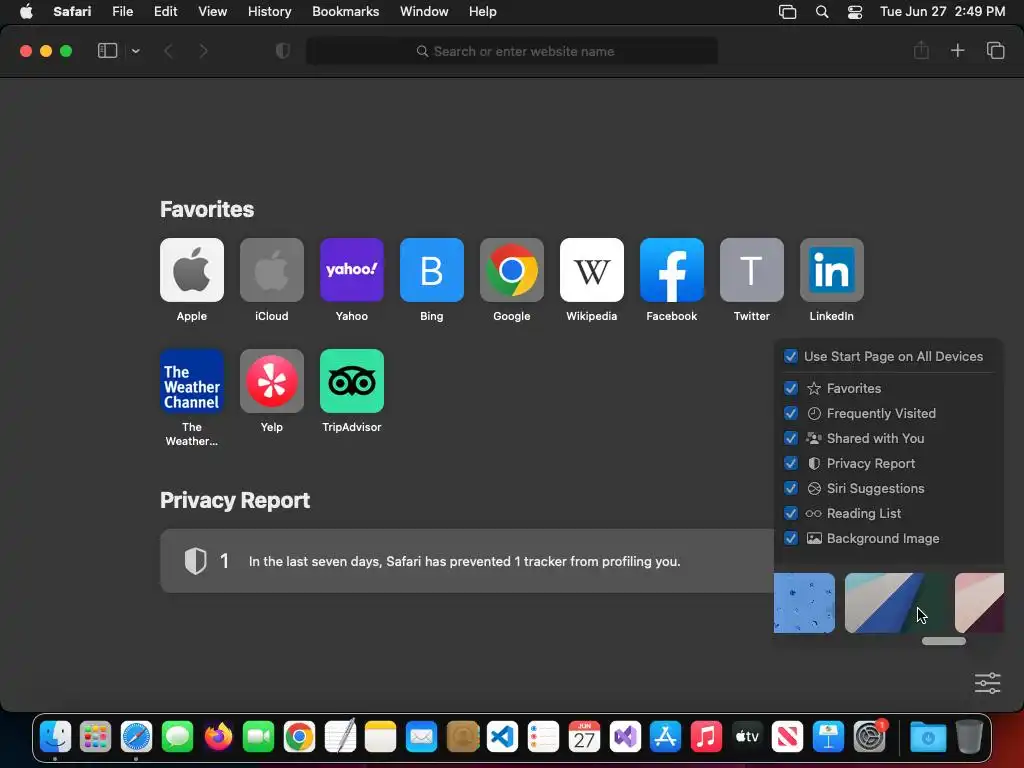This screenshot has height=768, width=1024.
Task: Open the Twitter favorite
Action: click(752, 270)
